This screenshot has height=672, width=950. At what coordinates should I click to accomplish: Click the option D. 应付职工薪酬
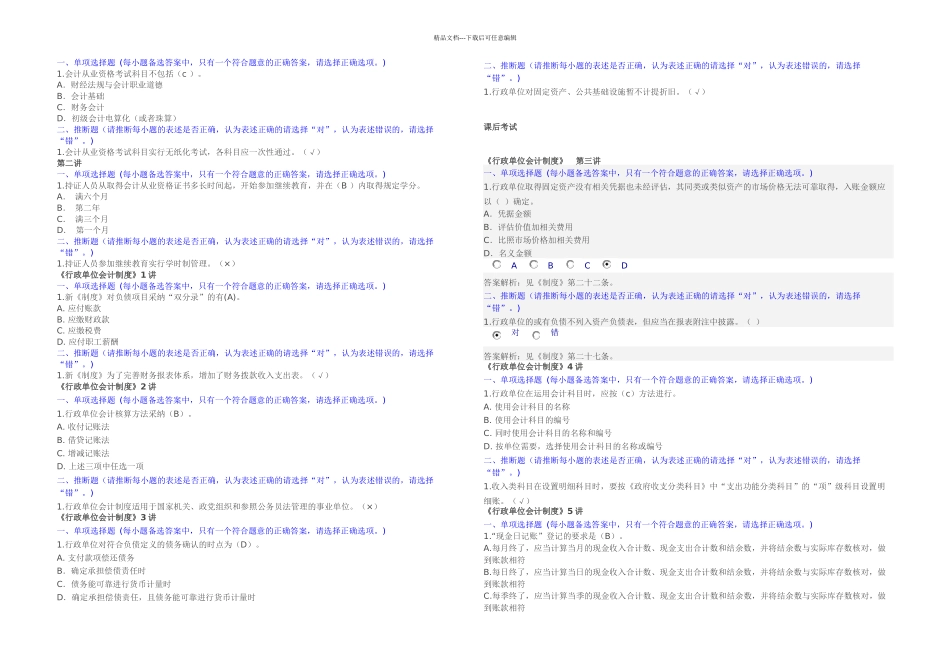click(88, 342)
